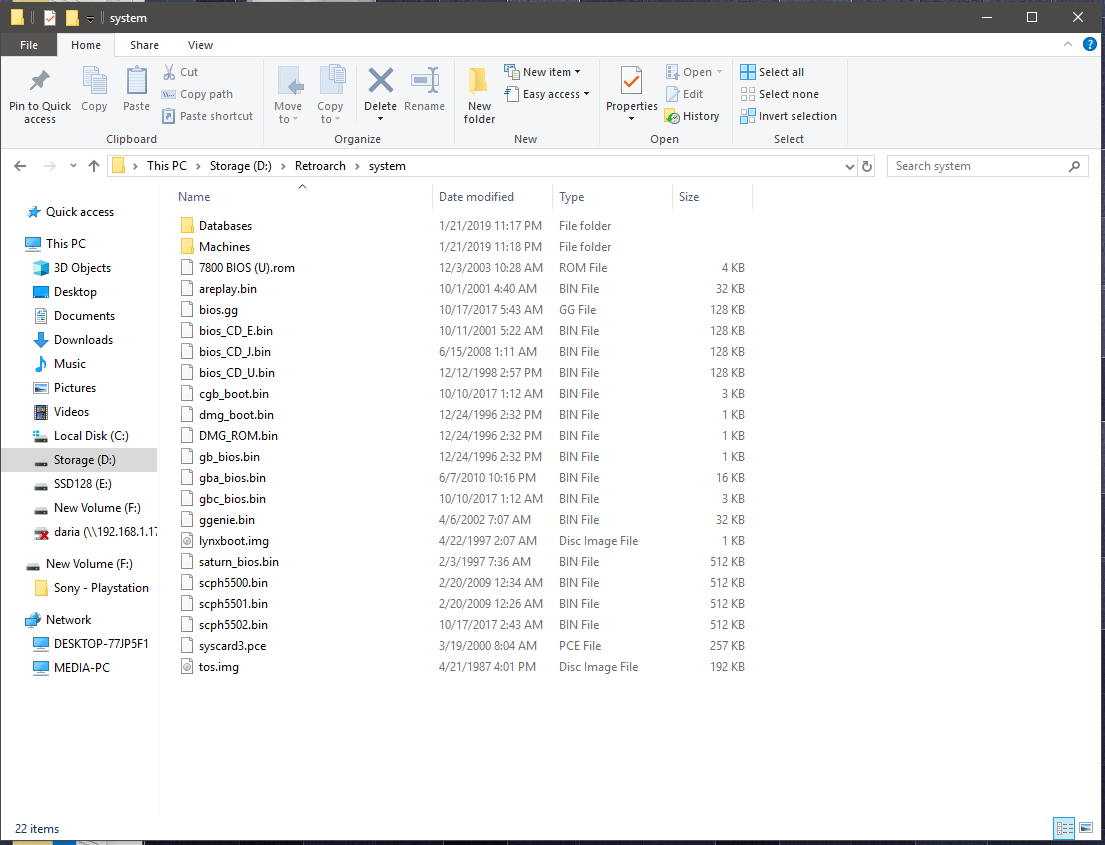Click the Copy icon in Clipboard group
Viewport: 1105px width, 845px height.
click(94, 90)
